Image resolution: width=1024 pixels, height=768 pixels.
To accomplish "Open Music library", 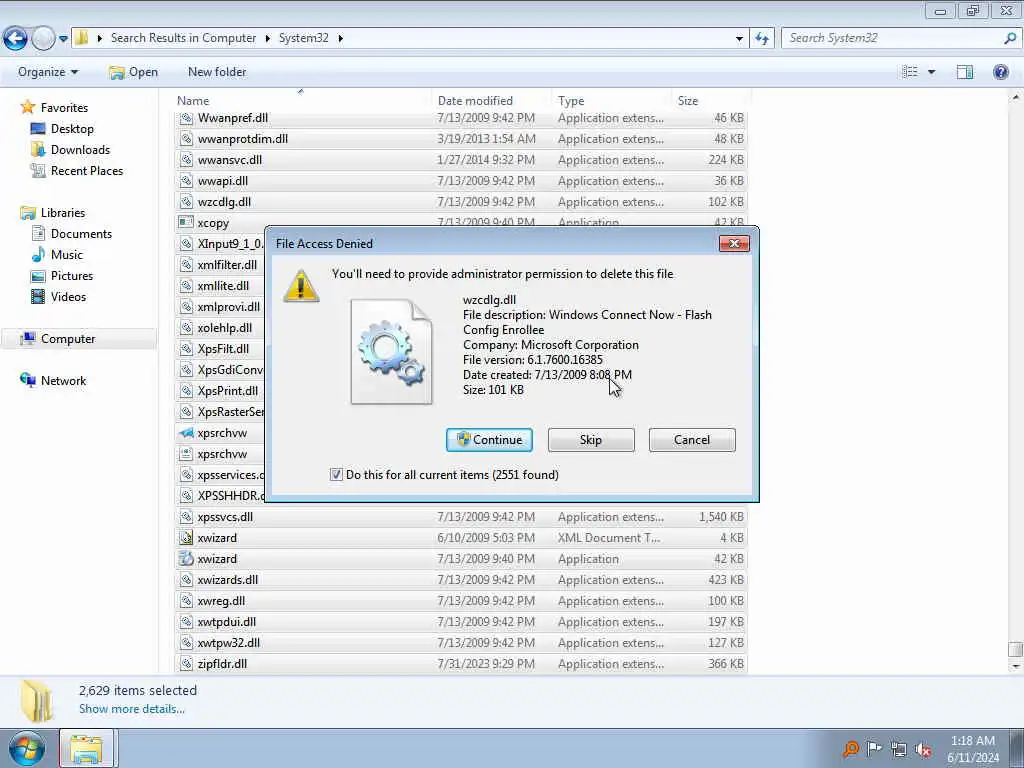I will (x=67, y=255).
